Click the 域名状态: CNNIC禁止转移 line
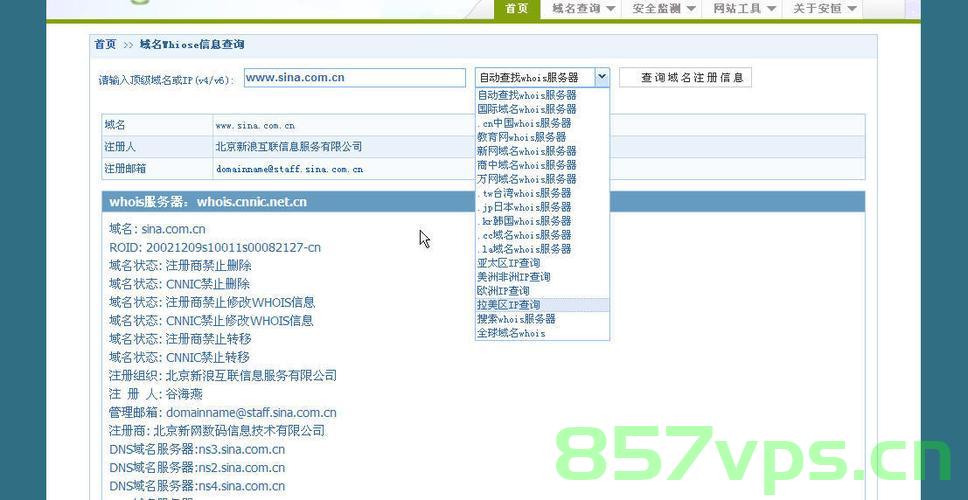Image resolution: width=968 pixels, height=500 pixels. [180, 357]
